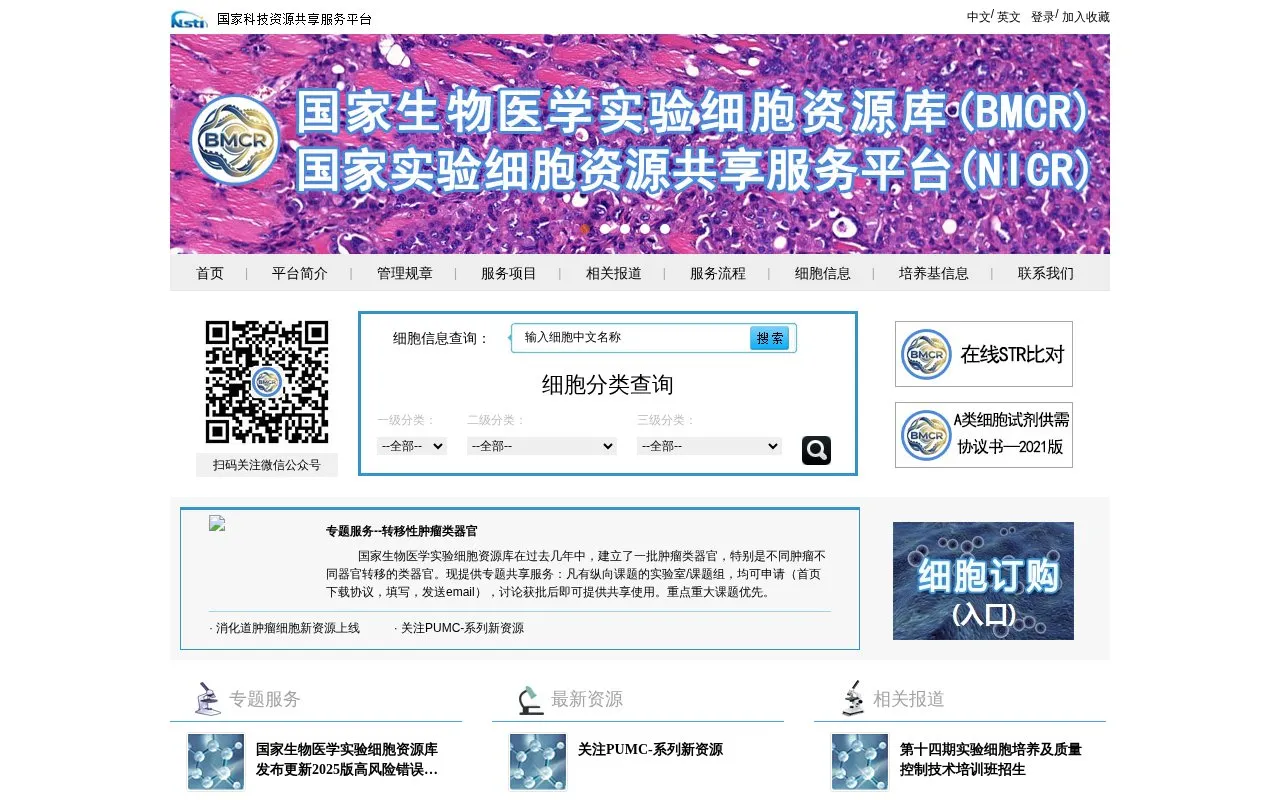Image resolution: width=1280 pixels, height=800 pixels.
Task: Select the first orange banner carousel dot
Action: [x=585, y=229]
